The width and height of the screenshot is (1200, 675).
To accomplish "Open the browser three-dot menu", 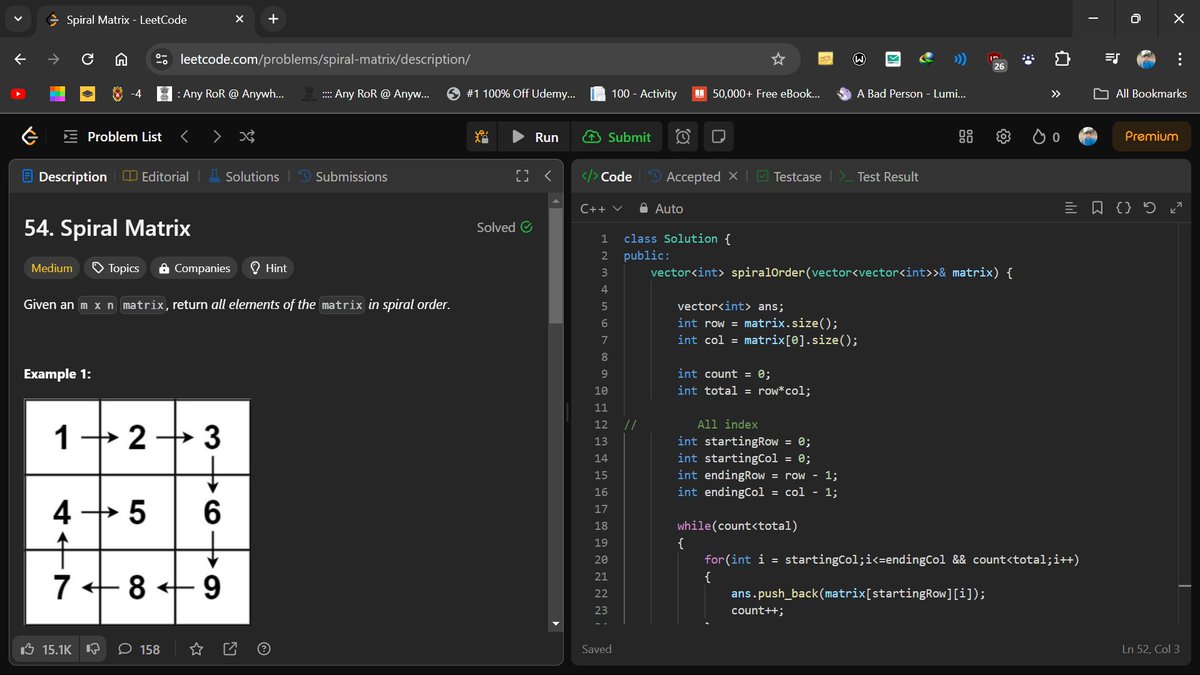I will pyautogui.click(x=1178, y=59).
